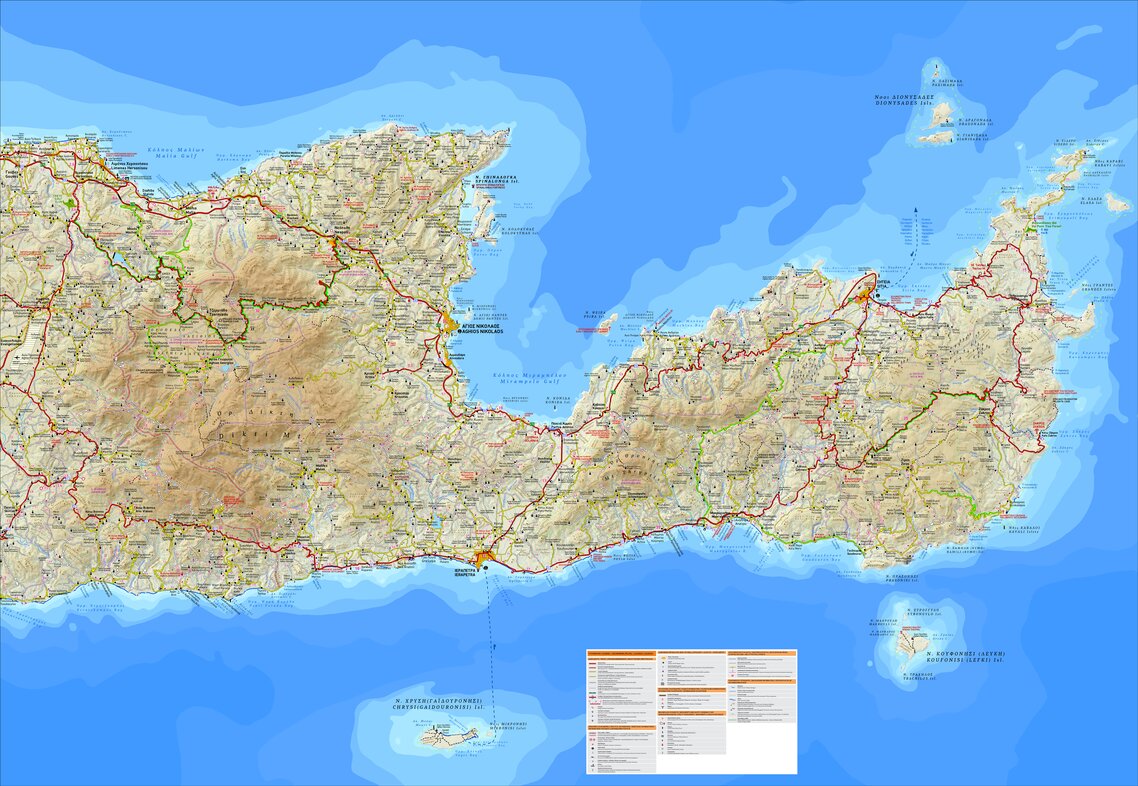This screenshot has height=786, width=1138.
Task: Click the ELASA Isl. label
Action: (1091, 200)
